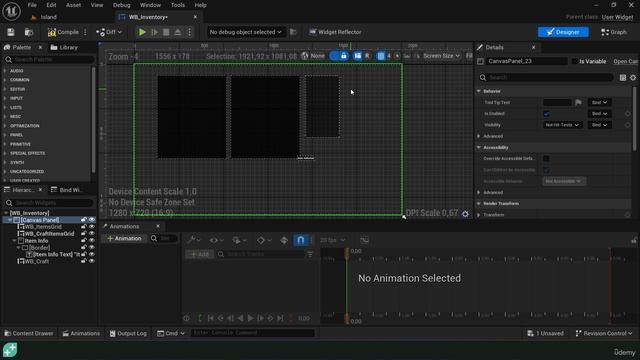The image size is (640, 360).
Task: Click the Browse to asset icon
Action: click(x=29, y=32)
